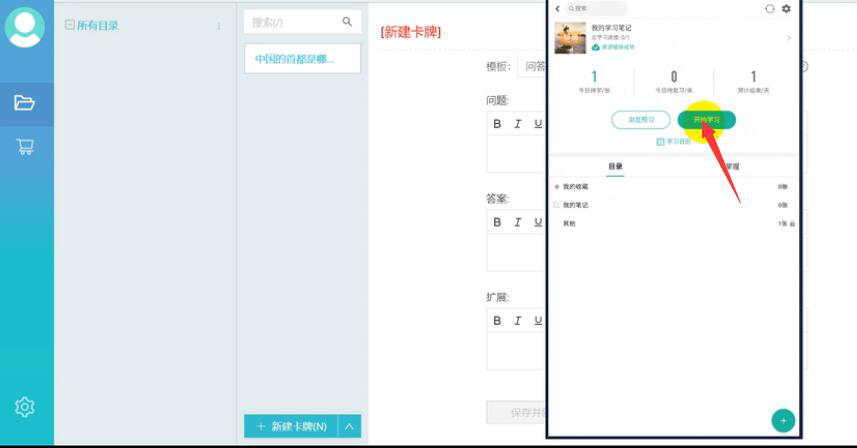Screen dimensions: 857x448
Task: Open 我的收藏 favorites row
Action: coord(673,187)
